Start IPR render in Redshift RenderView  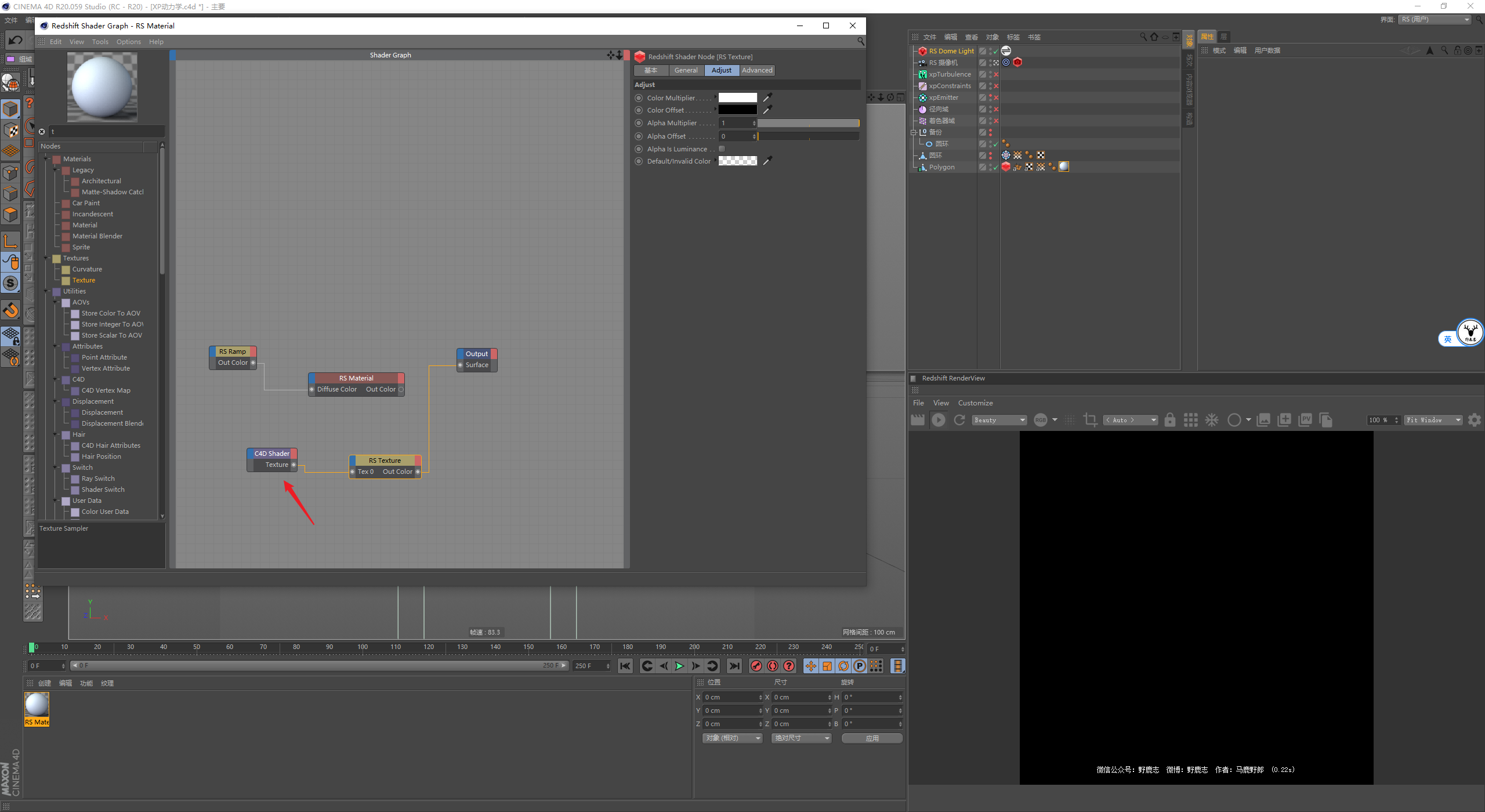coord(938,420)
